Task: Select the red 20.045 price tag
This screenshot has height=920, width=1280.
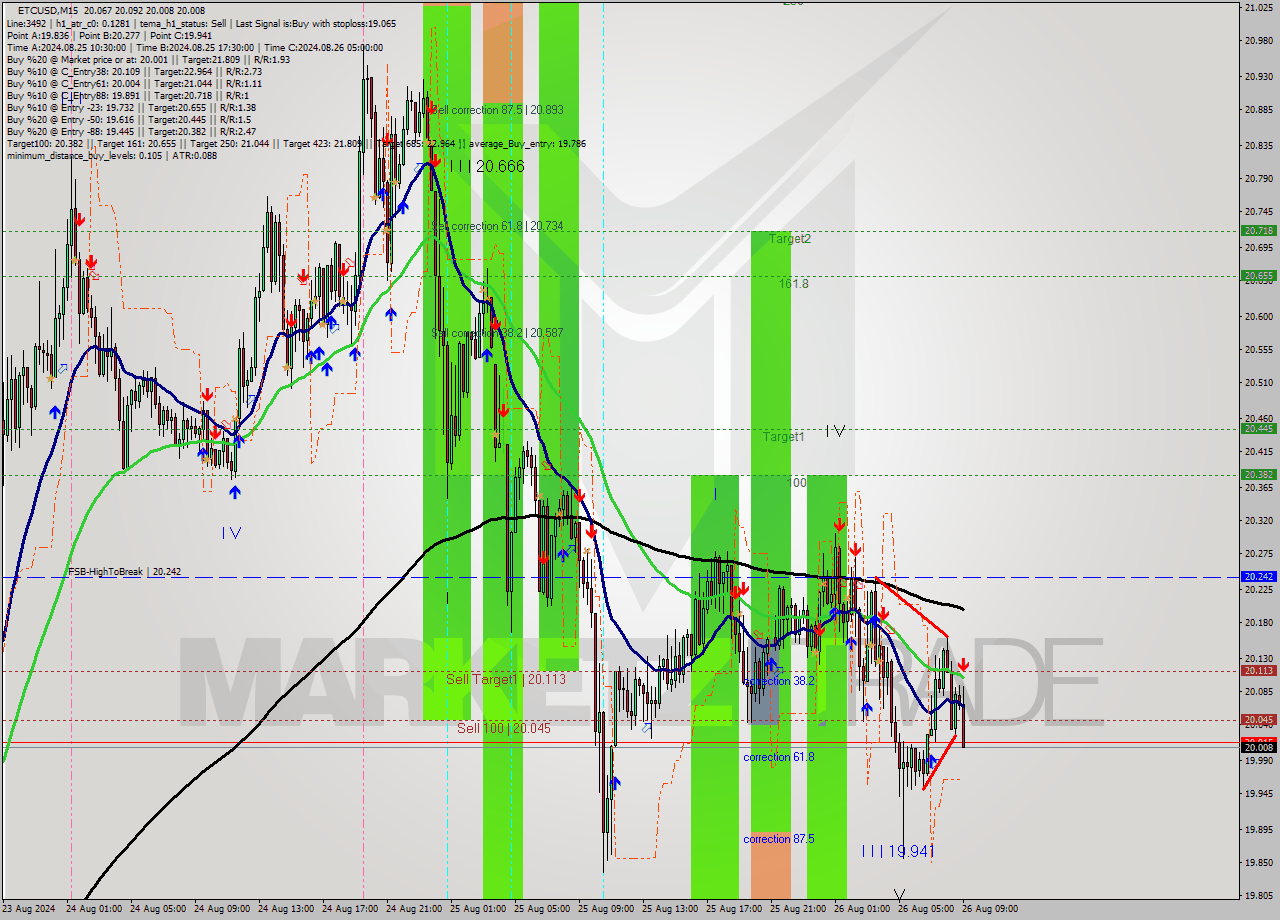Action: coord(1258,720)
